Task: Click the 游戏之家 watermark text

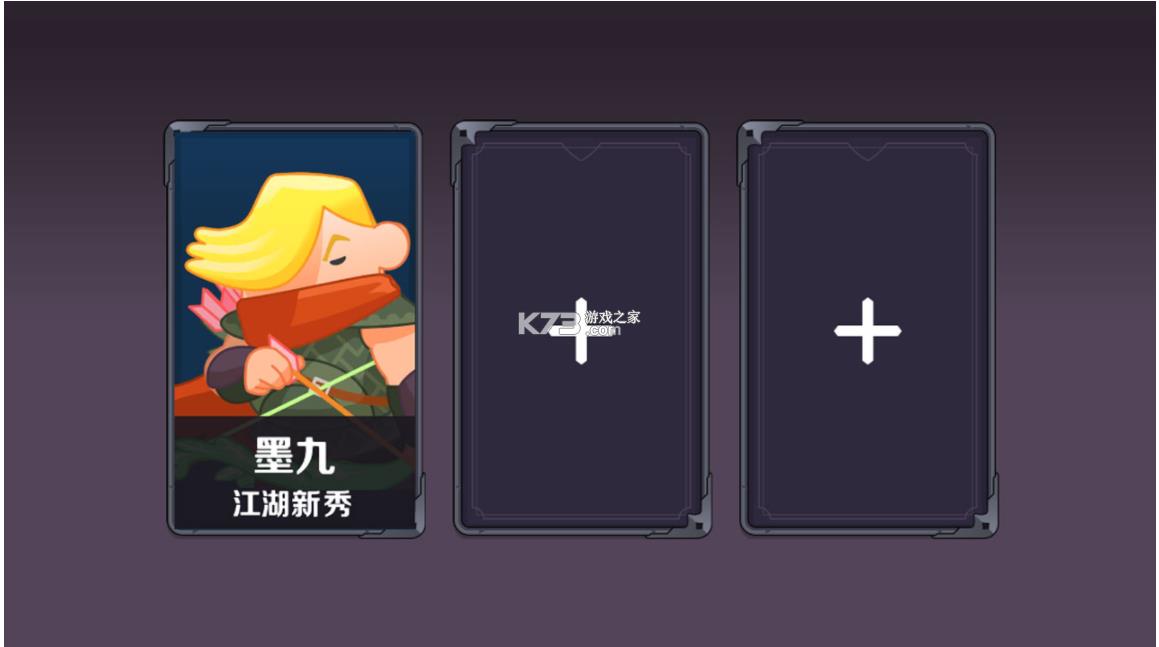Action: (x=613, y=316)
